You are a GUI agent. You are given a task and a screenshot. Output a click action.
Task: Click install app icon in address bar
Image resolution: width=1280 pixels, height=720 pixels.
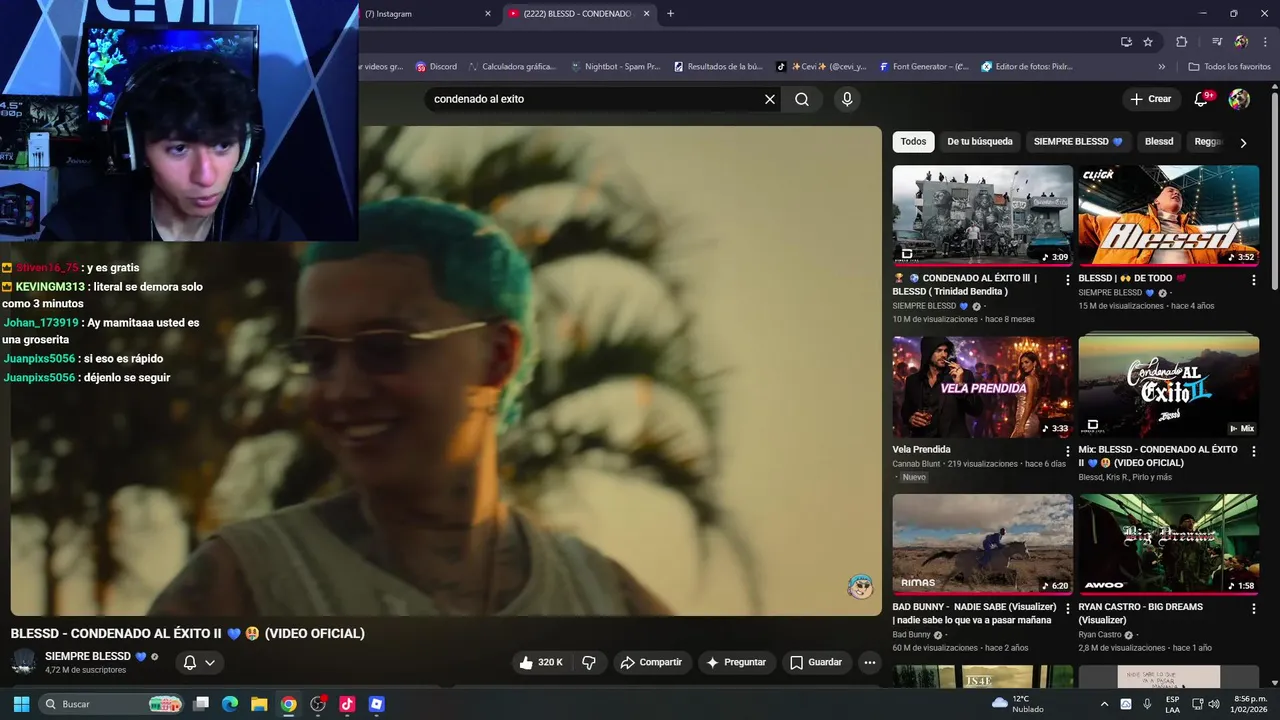(1126, 42)
